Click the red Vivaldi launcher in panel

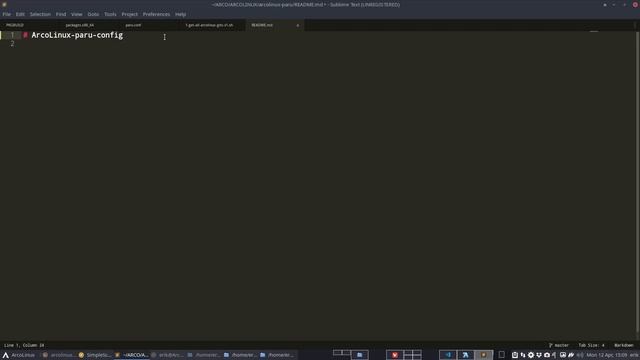pyautogui.click(x=394, y=355)
